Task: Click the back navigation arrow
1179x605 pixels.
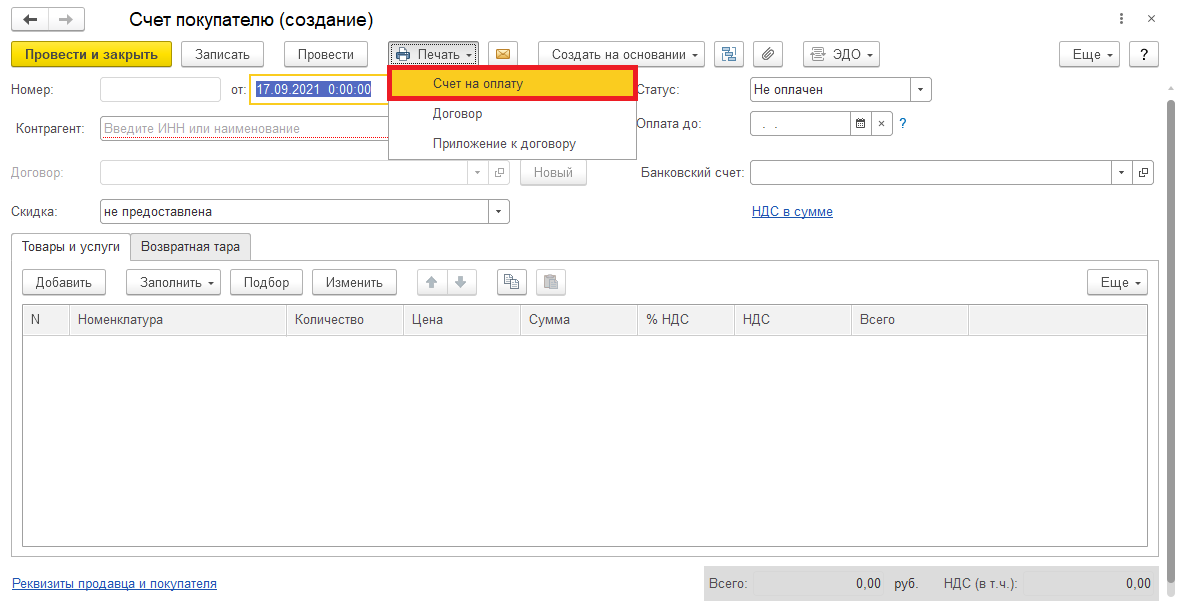Action: [30, 20]
